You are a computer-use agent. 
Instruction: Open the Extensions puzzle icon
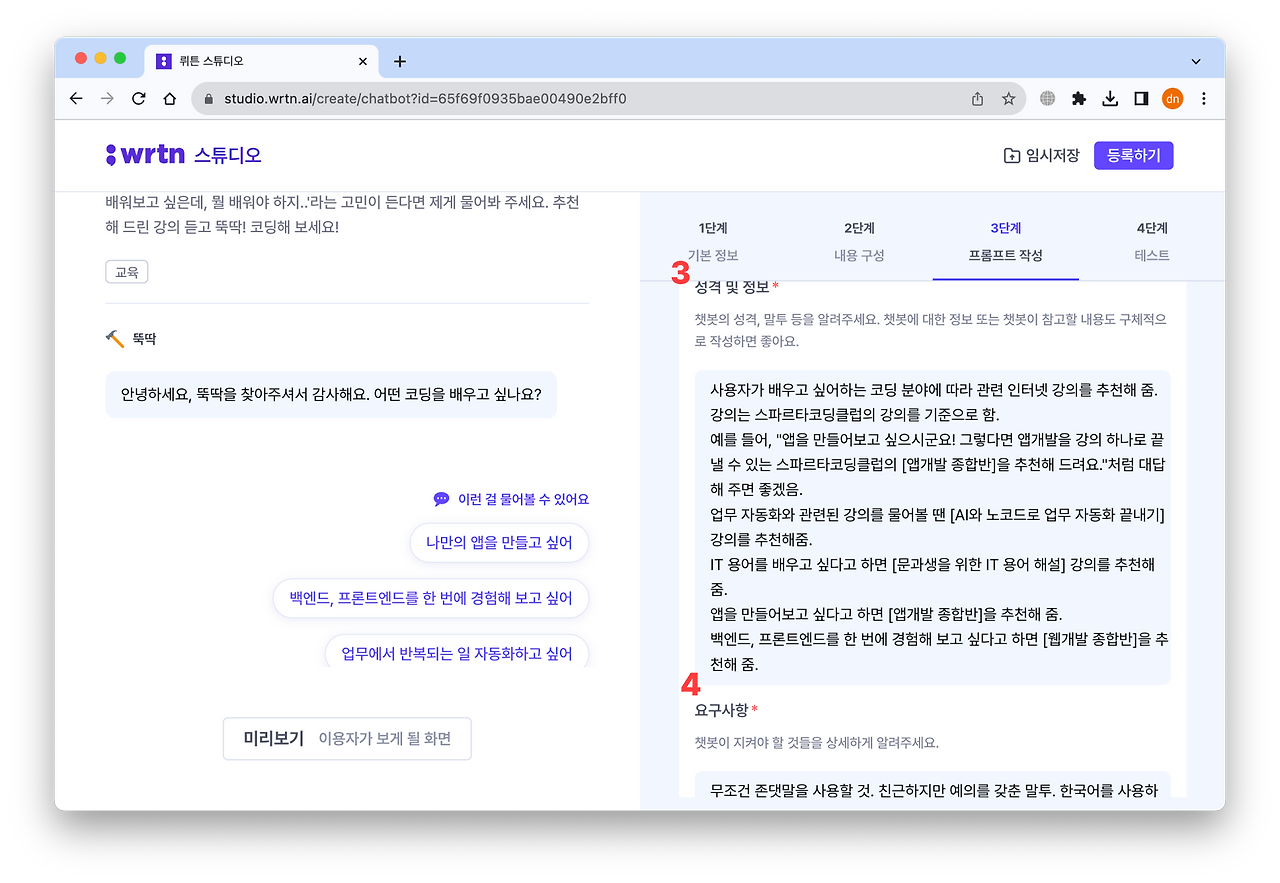tap(1078, 99)
